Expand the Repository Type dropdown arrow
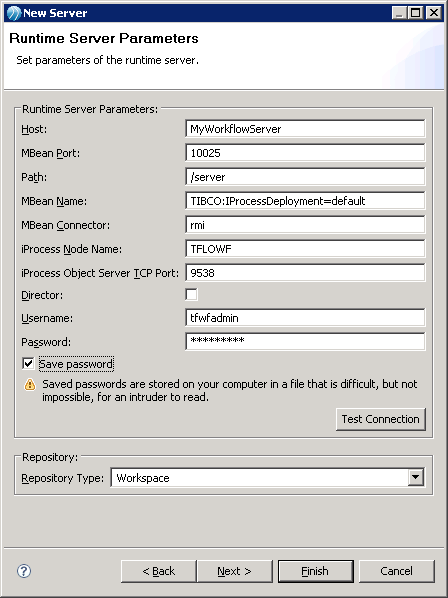 [416, 477]
